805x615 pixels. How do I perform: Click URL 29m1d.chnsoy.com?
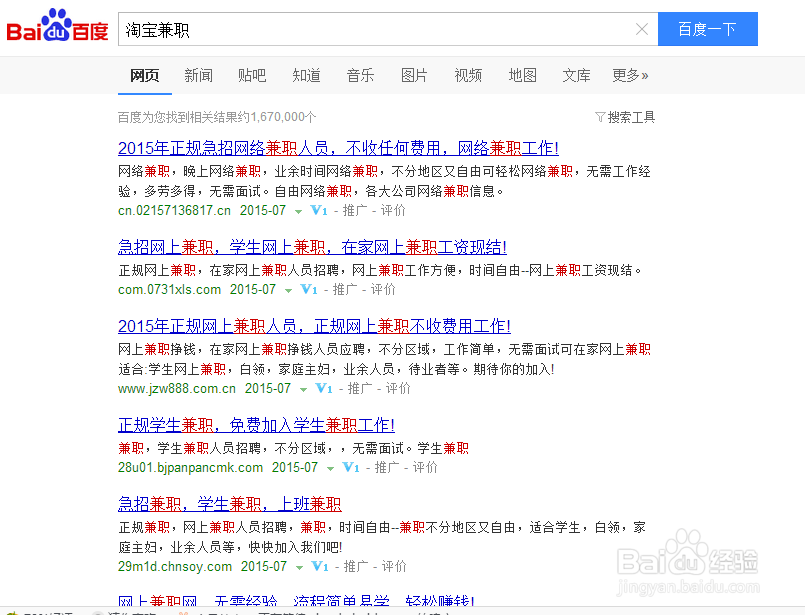point(175,567)
